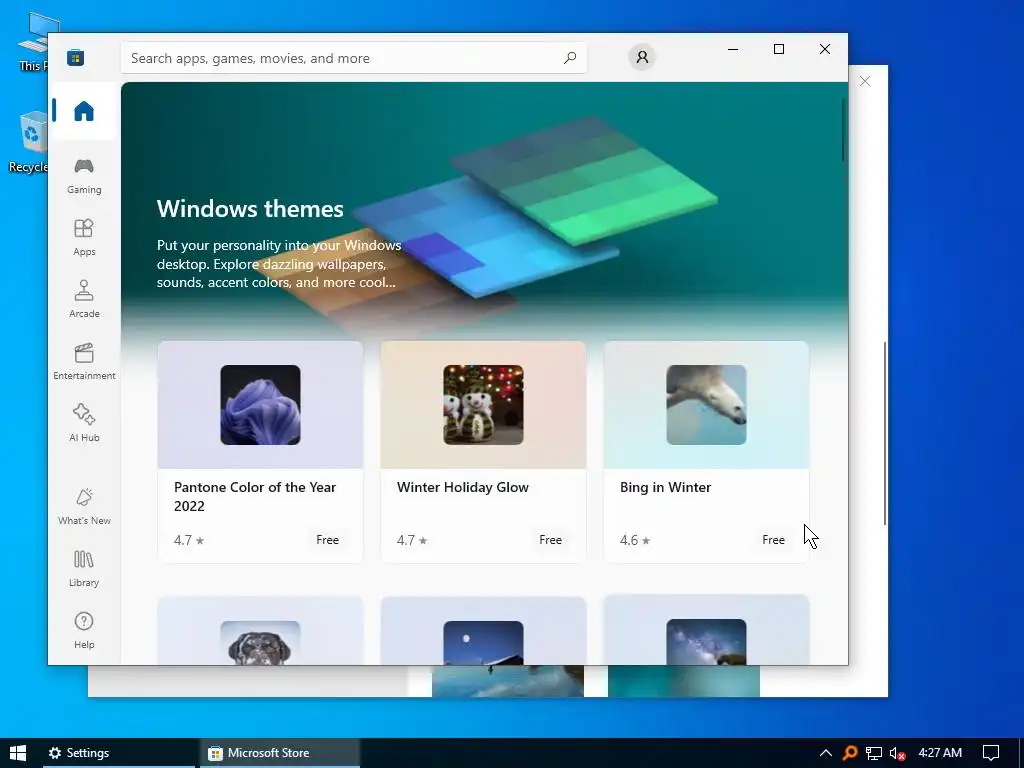Open the Apps section
The image size is (1024, 768).
point(84,238)
